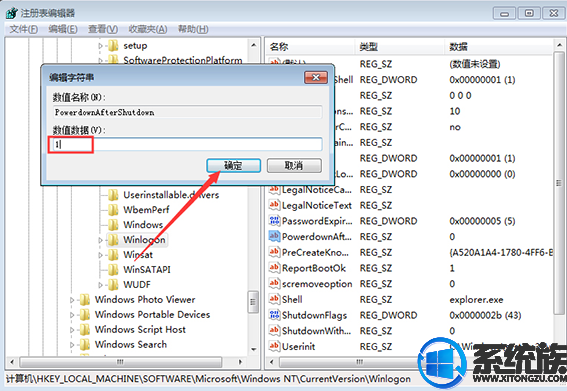567x391 pixels.
Task: Click the WUDF folder icon
Action: (113, 284)
